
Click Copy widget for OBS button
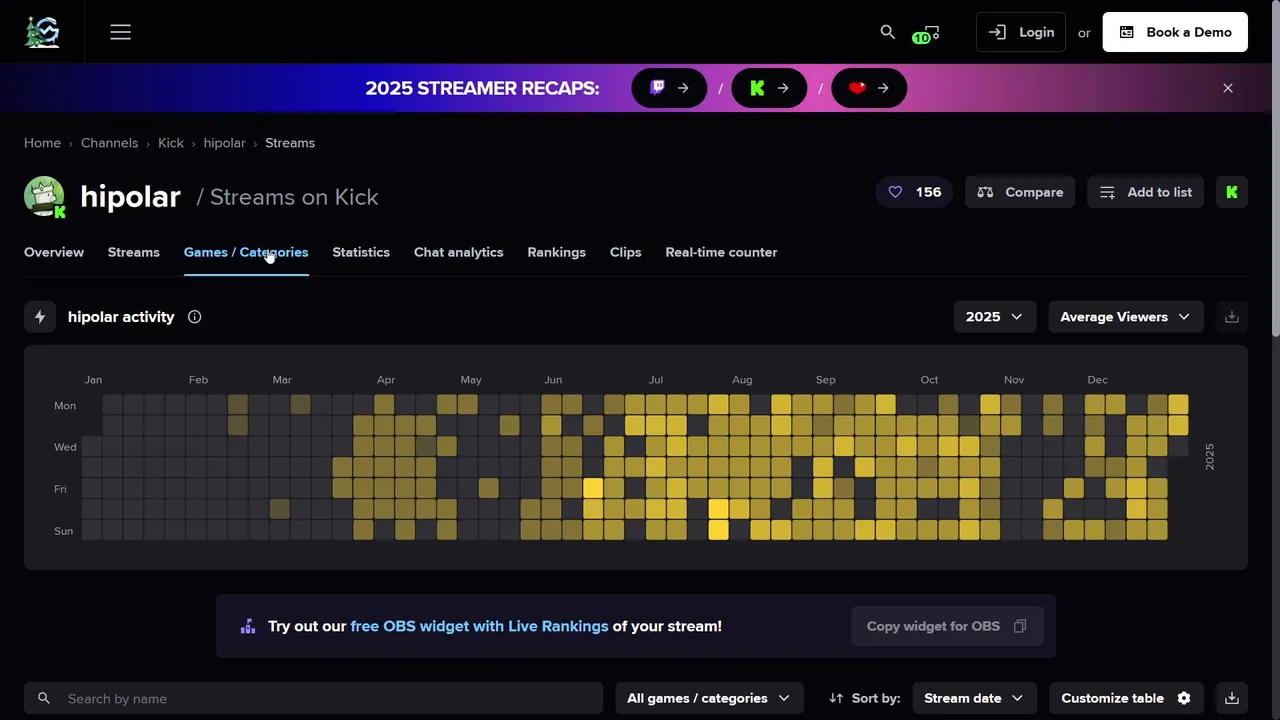(947, 626)
